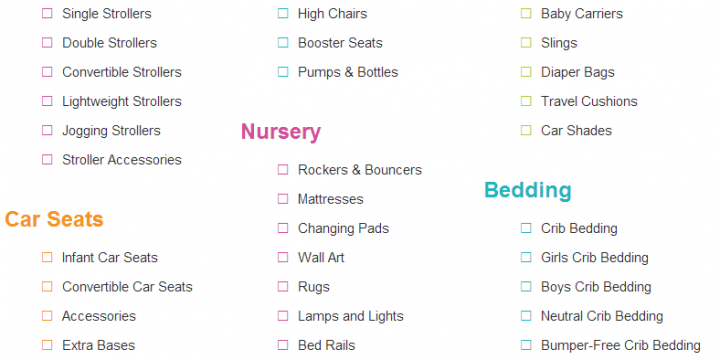Enable the High Chairs checkbox
The height and width of the screenshot is (360, 720).
coord(283,13)
